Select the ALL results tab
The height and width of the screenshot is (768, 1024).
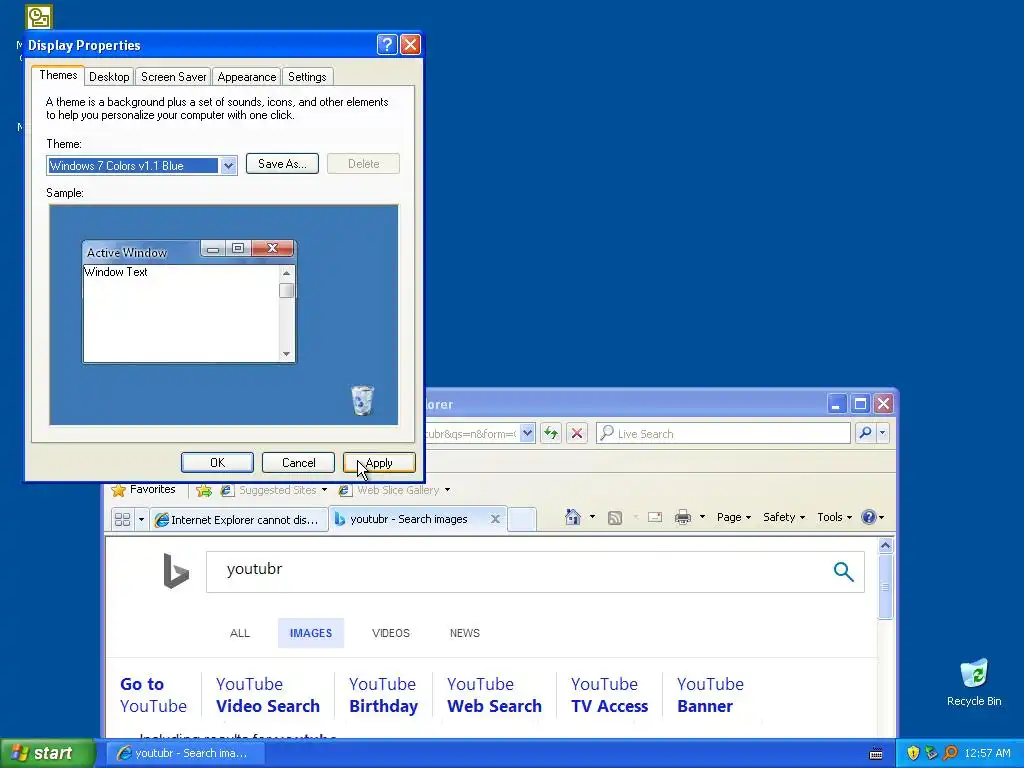tap(240, 633)
